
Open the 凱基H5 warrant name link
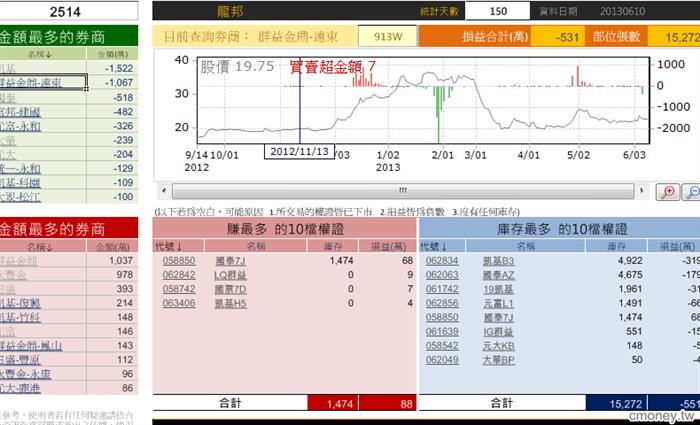click(x=230, y=304)
